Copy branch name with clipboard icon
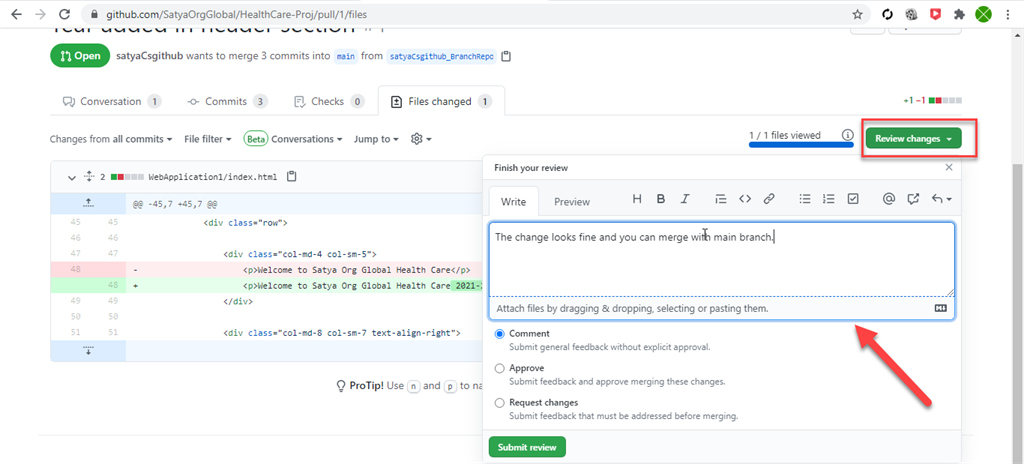Screen dimensions: 1024x464 [x=506, y=56]
